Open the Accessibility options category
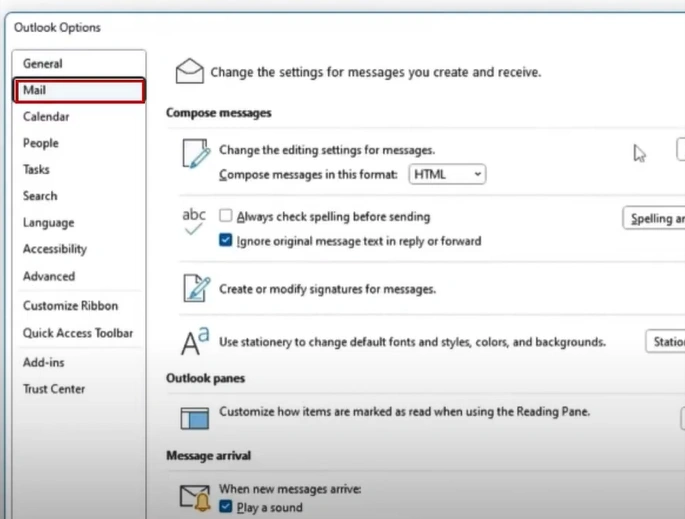685x519 pixels. [79, 249]
